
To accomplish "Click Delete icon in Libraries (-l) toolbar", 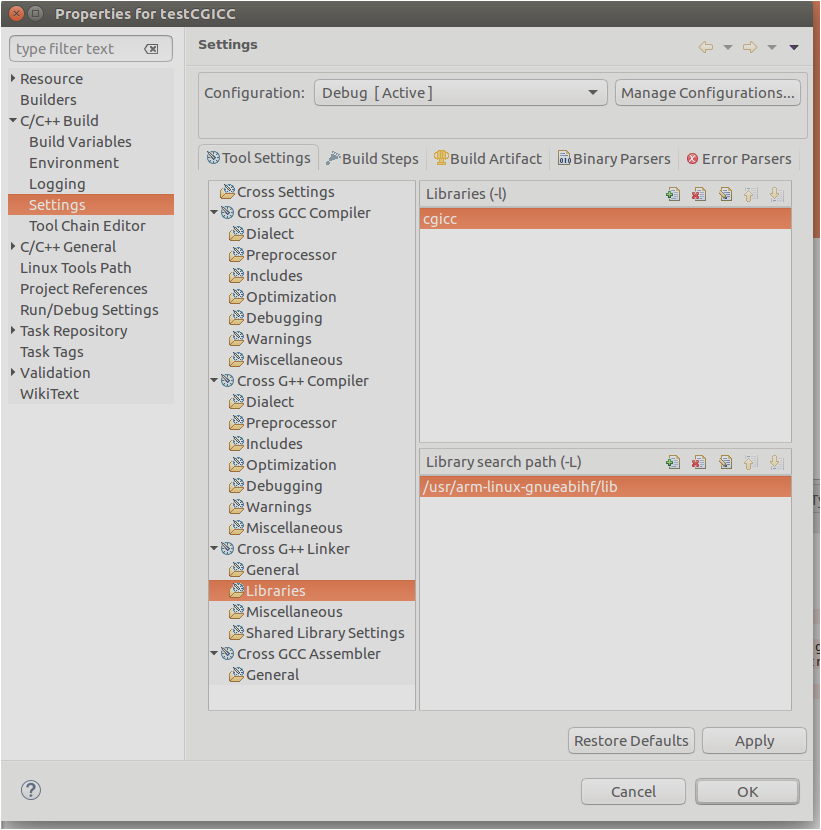I will 699,194.
